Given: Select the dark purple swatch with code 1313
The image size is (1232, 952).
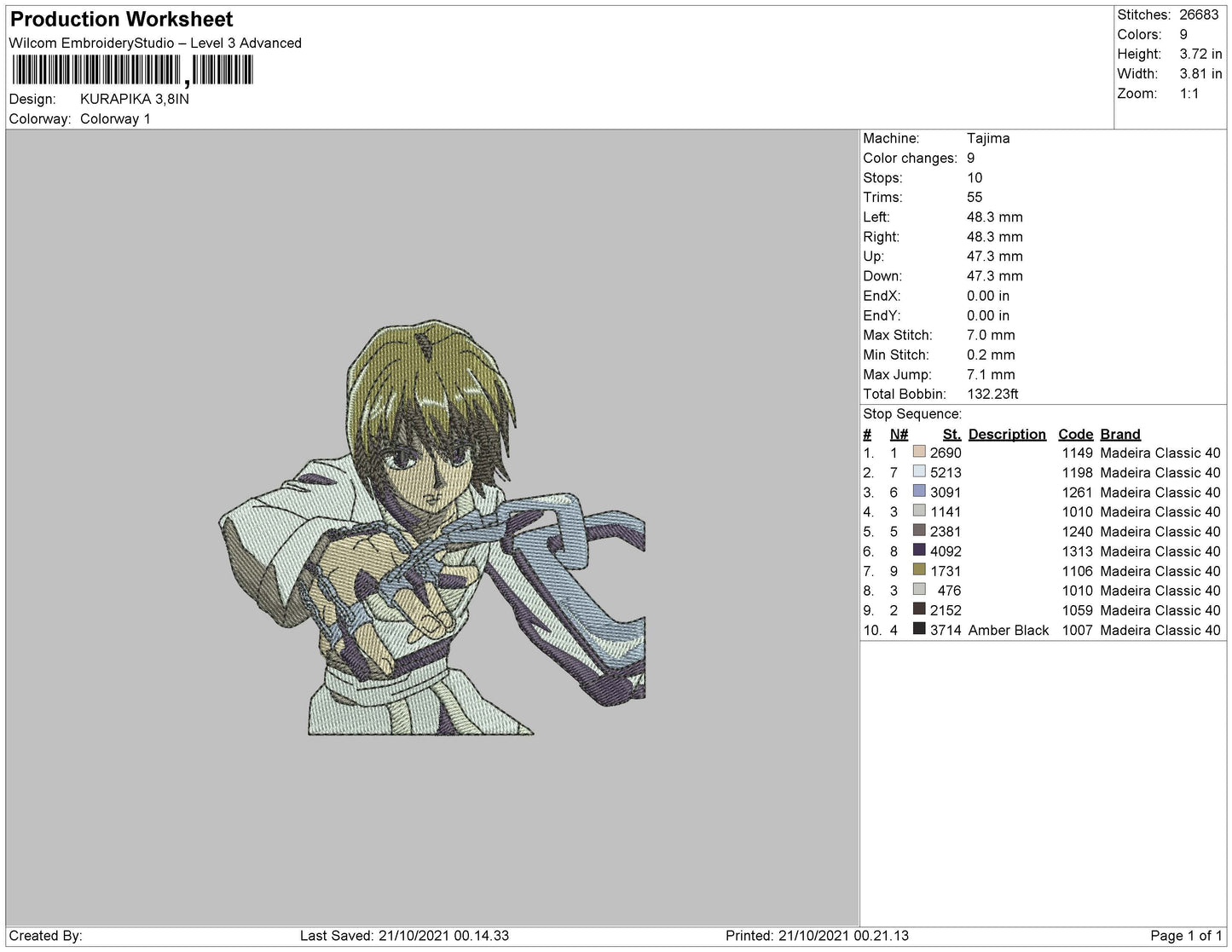Looking at the screenshot, I should click(919, 551).
